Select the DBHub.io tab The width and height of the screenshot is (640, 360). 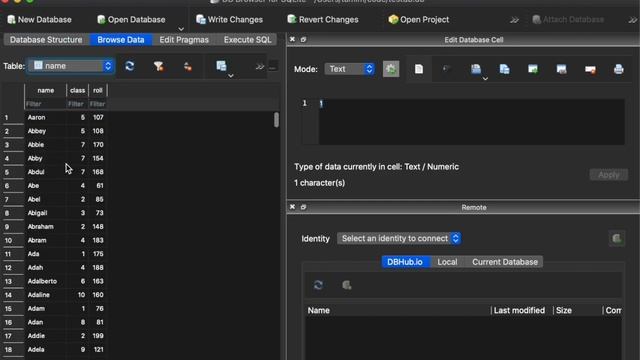pyautogui.click(x=405, y=262)
